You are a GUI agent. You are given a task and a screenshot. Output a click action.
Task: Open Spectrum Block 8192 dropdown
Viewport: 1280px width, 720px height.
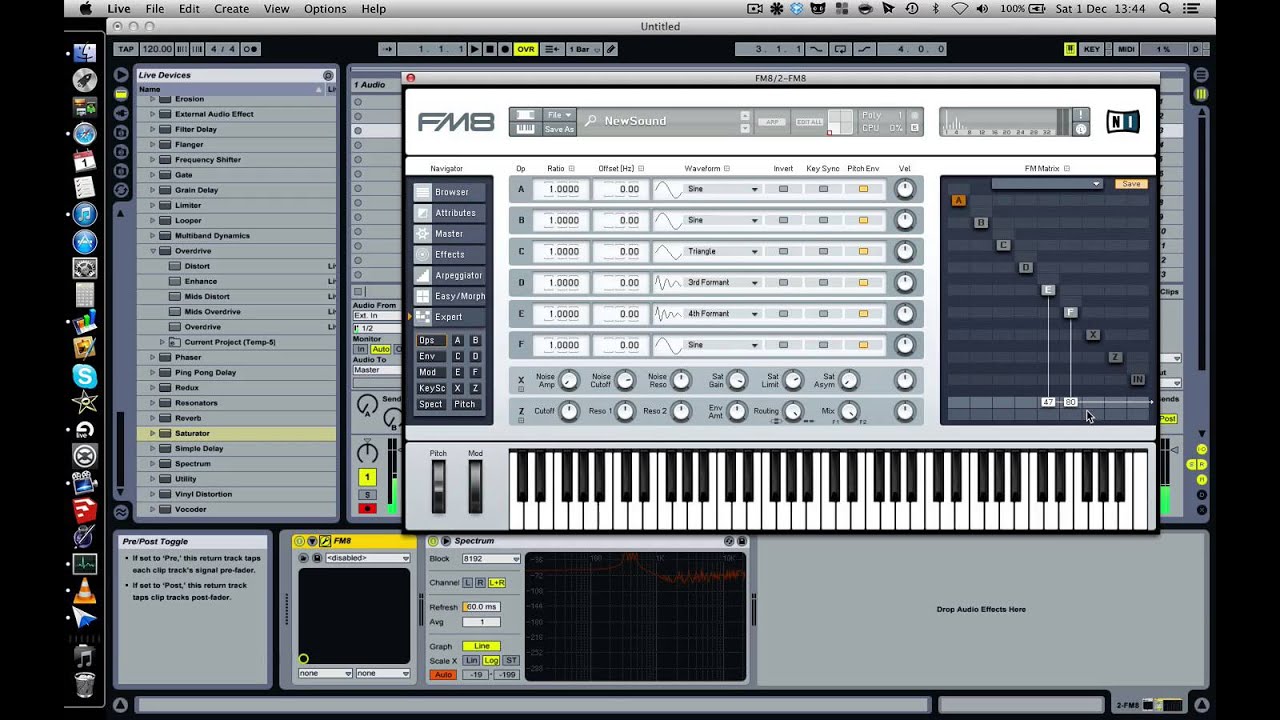tap(490, 559)
